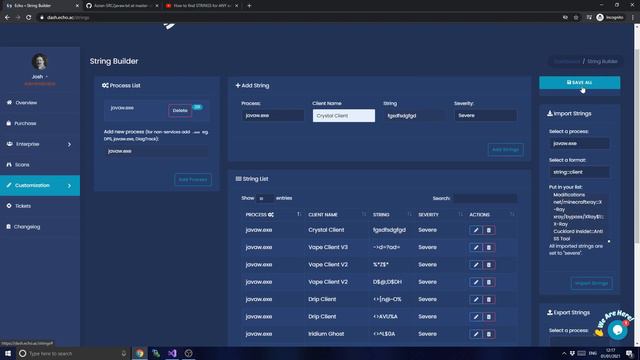640x360 pixels.
Task: Click the Client Name input field
Action: (344, 116)
